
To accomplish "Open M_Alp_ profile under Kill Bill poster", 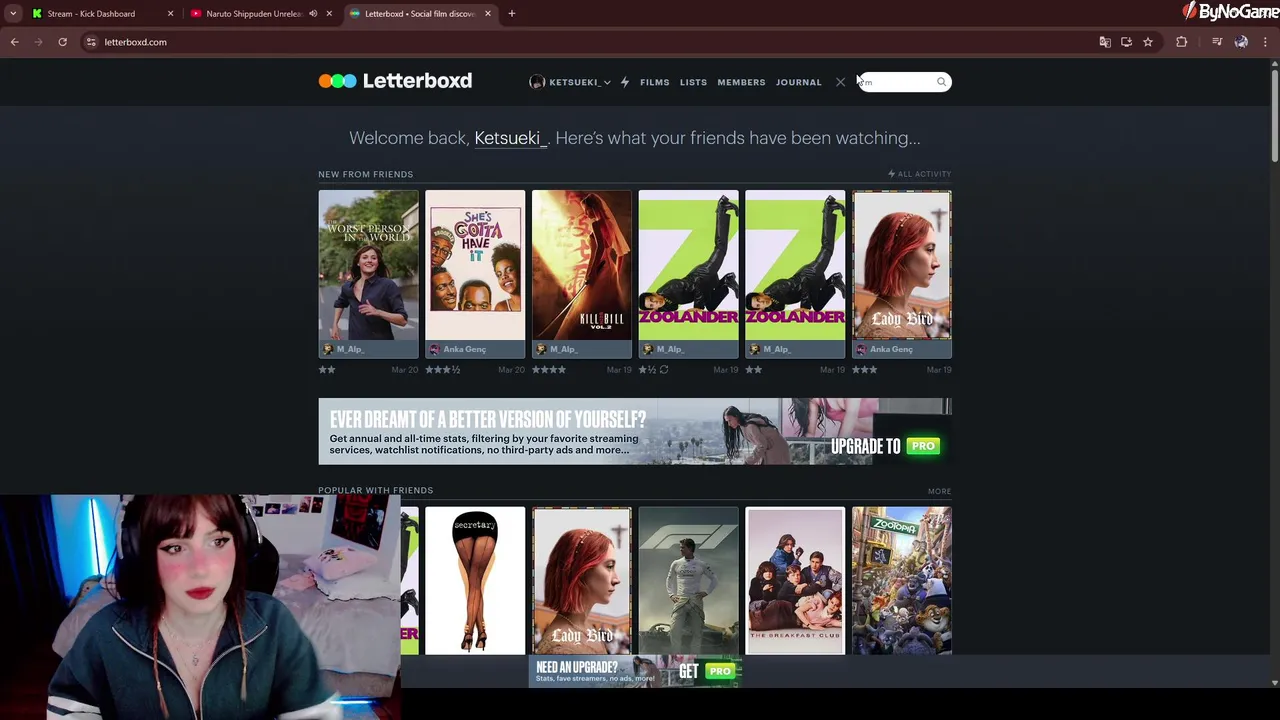I will pyautogui.click(x=555, y=349).
